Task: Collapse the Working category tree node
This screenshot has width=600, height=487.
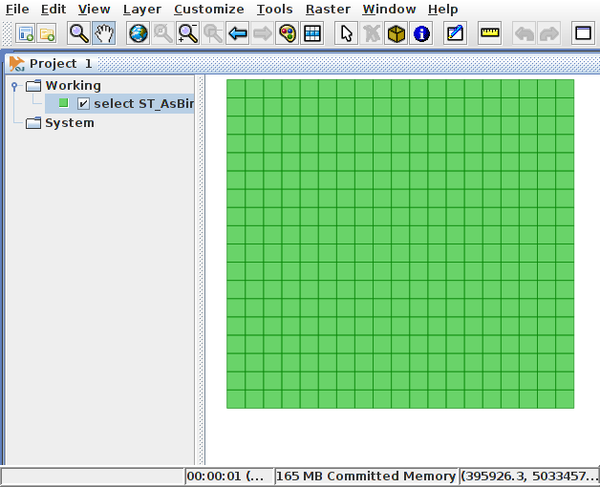Action: click(14, 86)
